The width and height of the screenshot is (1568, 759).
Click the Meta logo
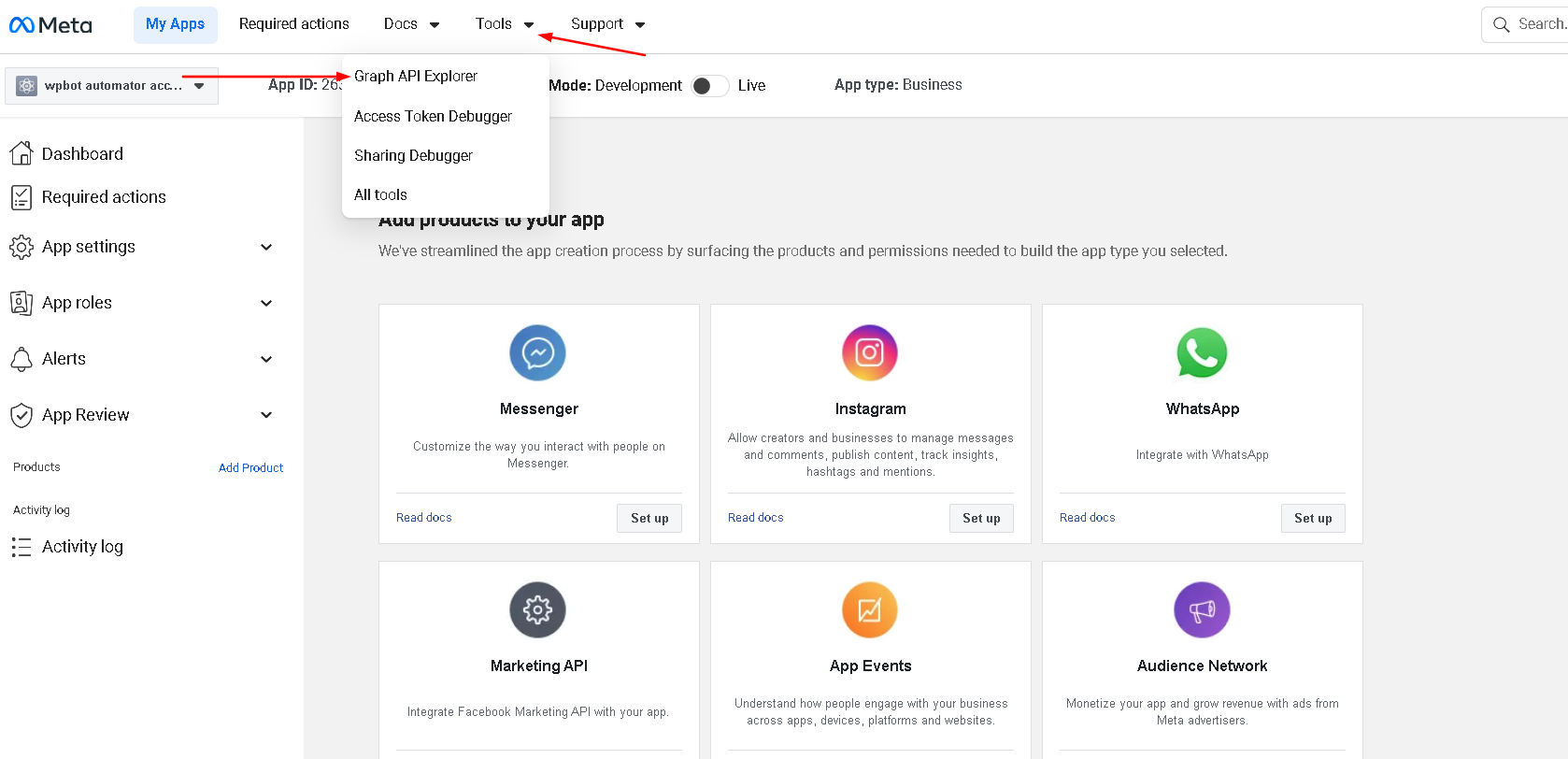point(50,25)
